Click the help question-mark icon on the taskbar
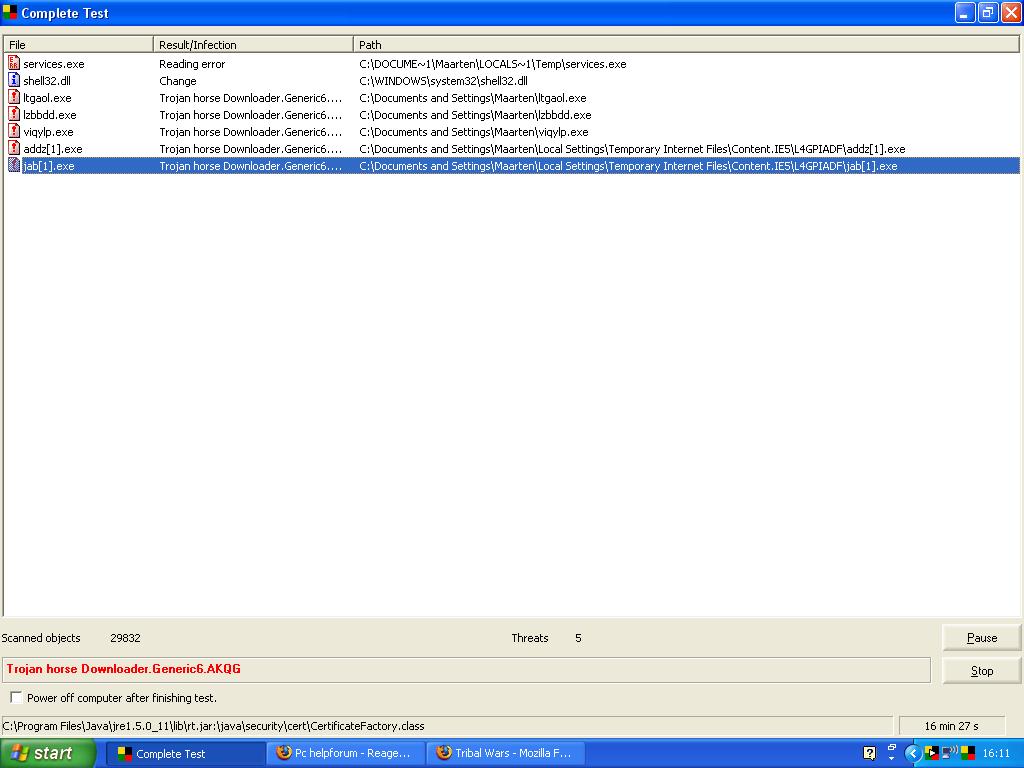This screenshot has width=1024, height=768. click(869, 753)
